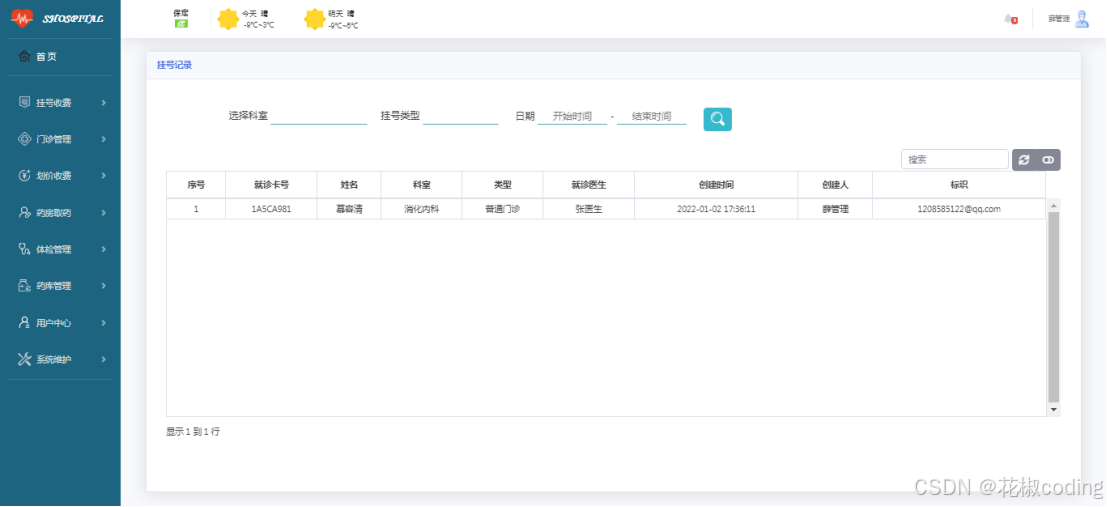
Task: Click the 1208585122@qq.com cell
Action: tap(959, 210)
